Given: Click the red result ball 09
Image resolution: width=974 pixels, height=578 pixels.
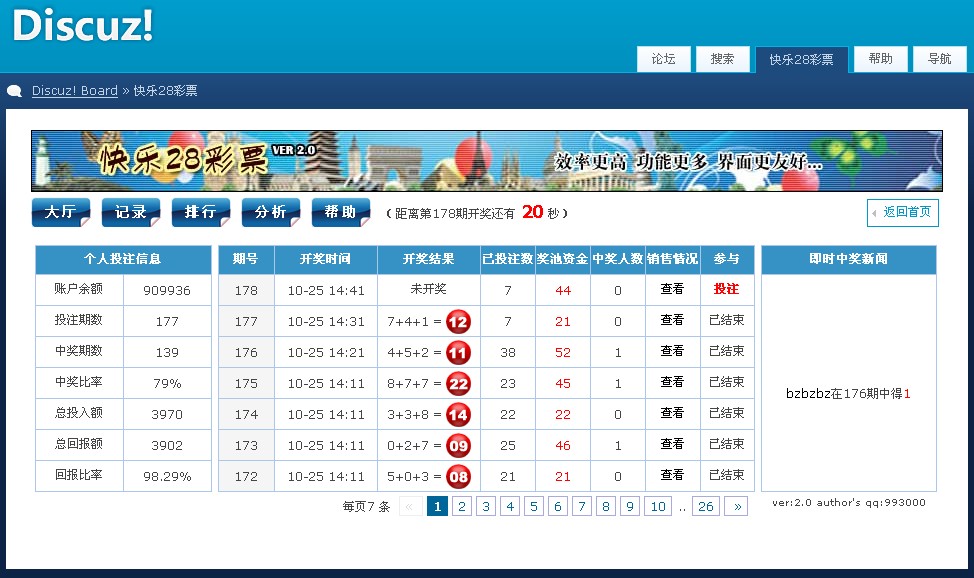Looking at the screenshot, I should [x=458, y=446].
